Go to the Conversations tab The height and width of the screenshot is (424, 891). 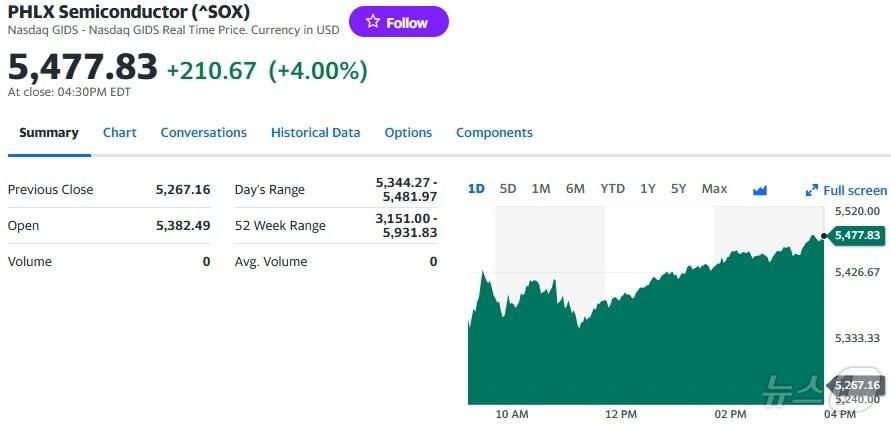point(203,132)
